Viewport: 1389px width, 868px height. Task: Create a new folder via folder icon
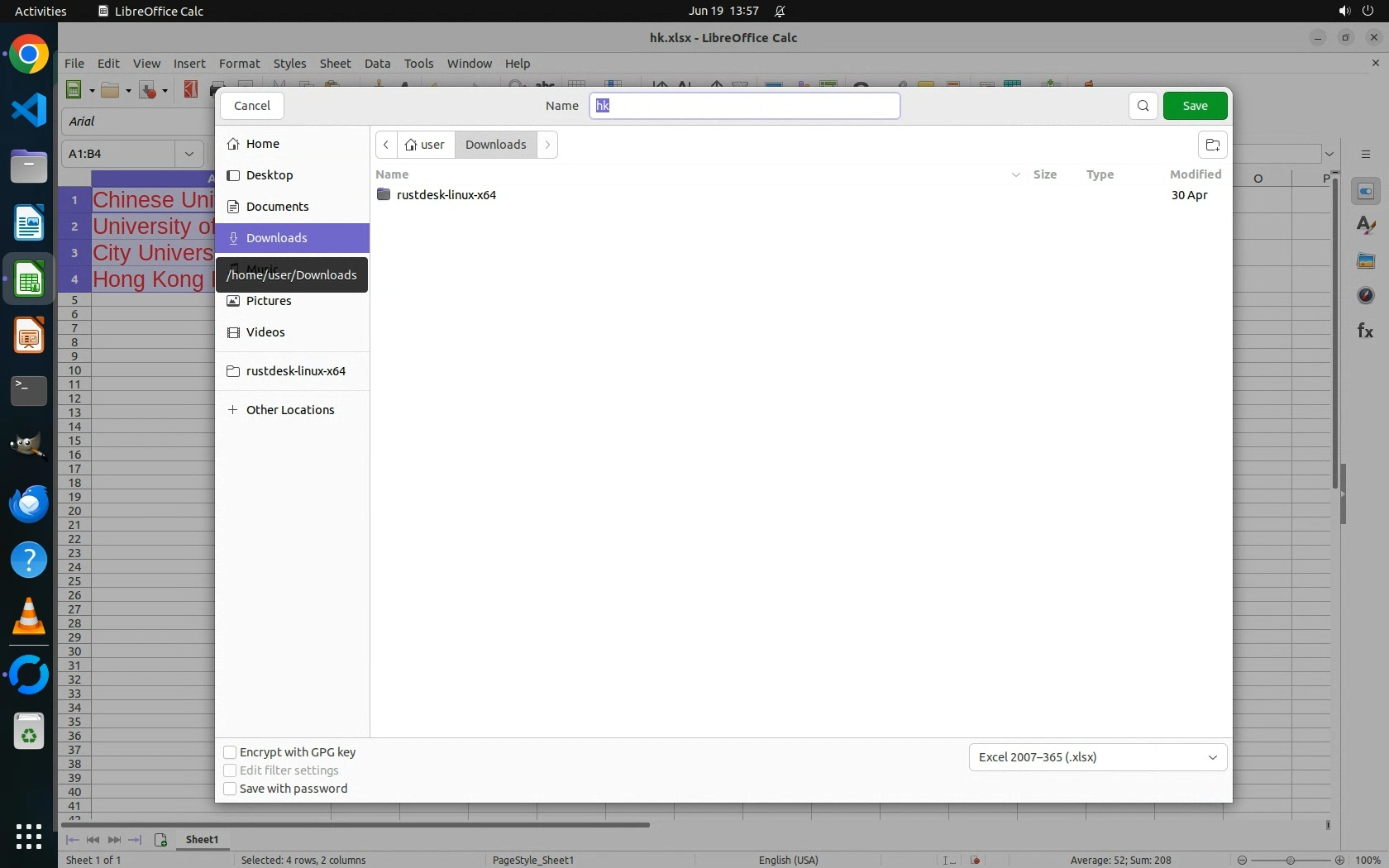coord(1212,145)
